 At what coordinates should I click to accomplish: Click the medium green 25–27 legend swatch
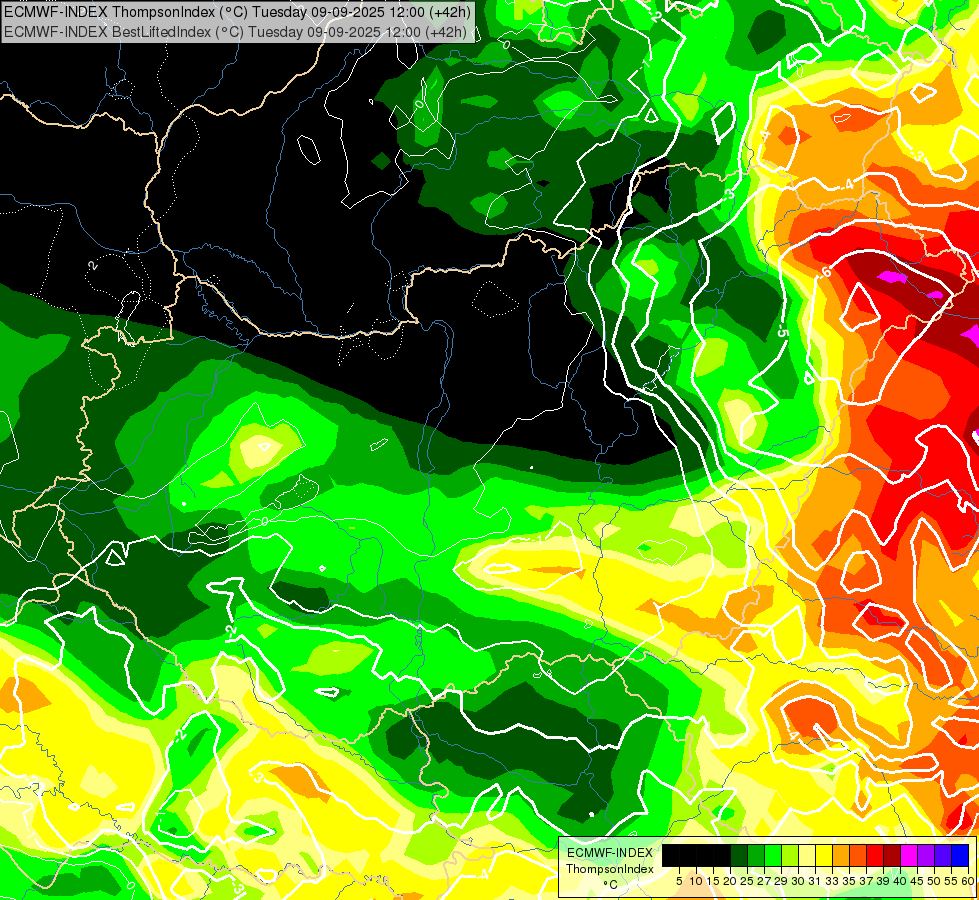[756, 855]
